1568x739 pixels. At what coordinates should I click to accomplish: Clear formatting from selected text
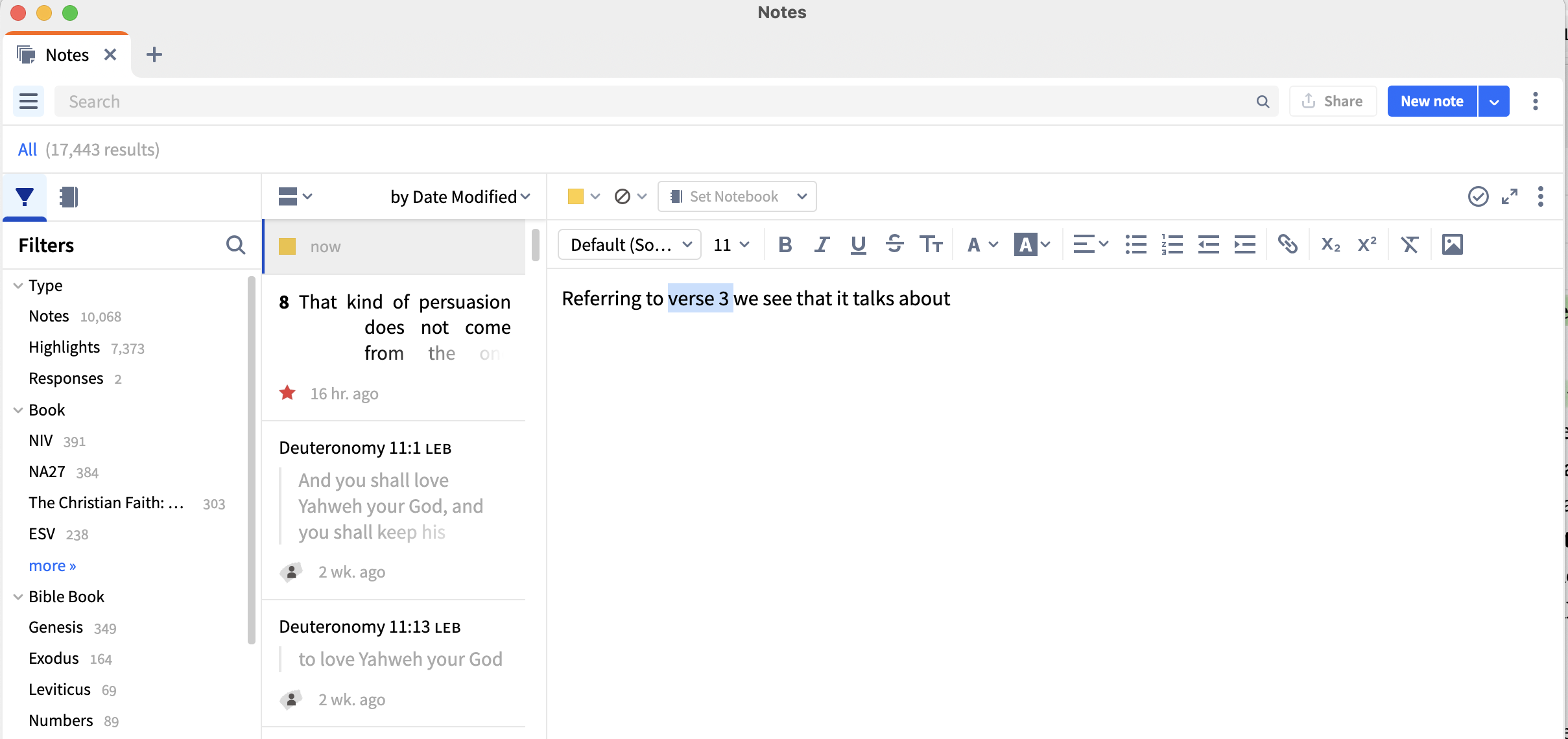tap(1409, 245)
